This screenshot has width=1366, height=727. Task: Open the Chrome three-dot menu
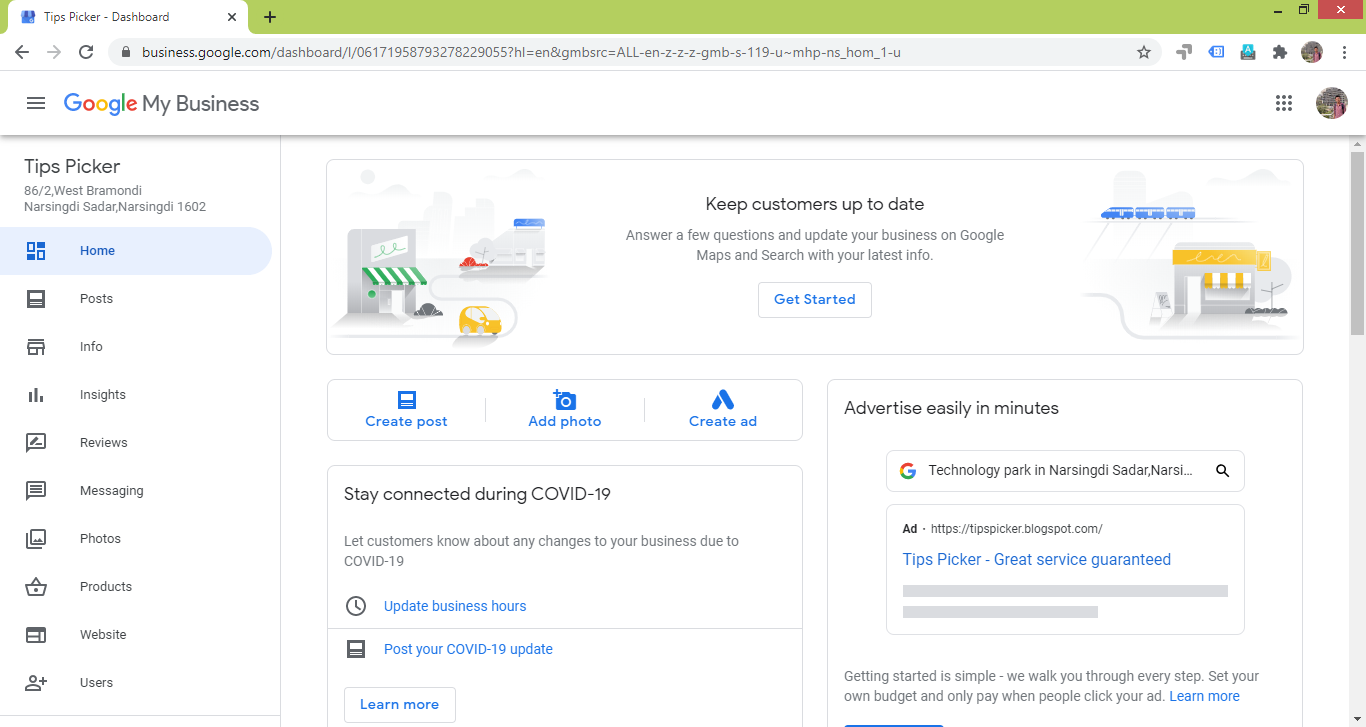tap(1345, 52)
